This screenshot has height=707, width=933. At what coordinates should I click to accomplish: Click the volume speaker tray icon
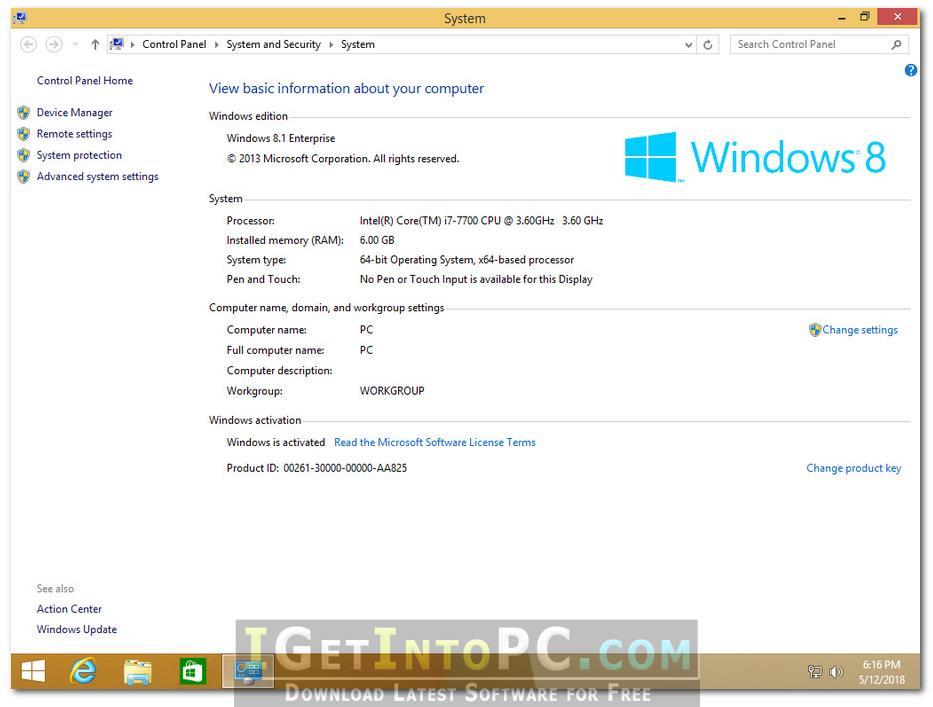point(836,672)
